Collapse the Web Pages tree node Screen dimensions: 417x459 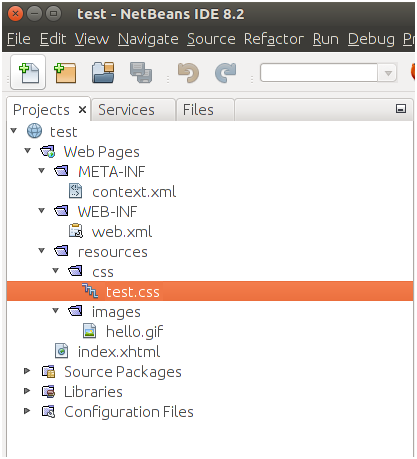pos(28,151)
